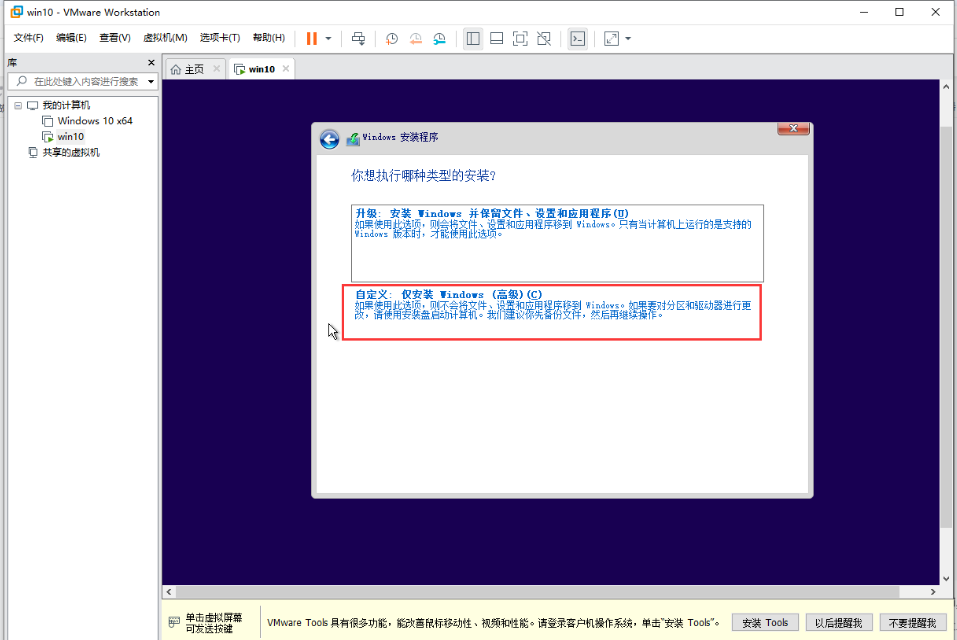957x640 pixels.
Task: Select win10 virtual machine in library
Action: click(x=70, y=137)
